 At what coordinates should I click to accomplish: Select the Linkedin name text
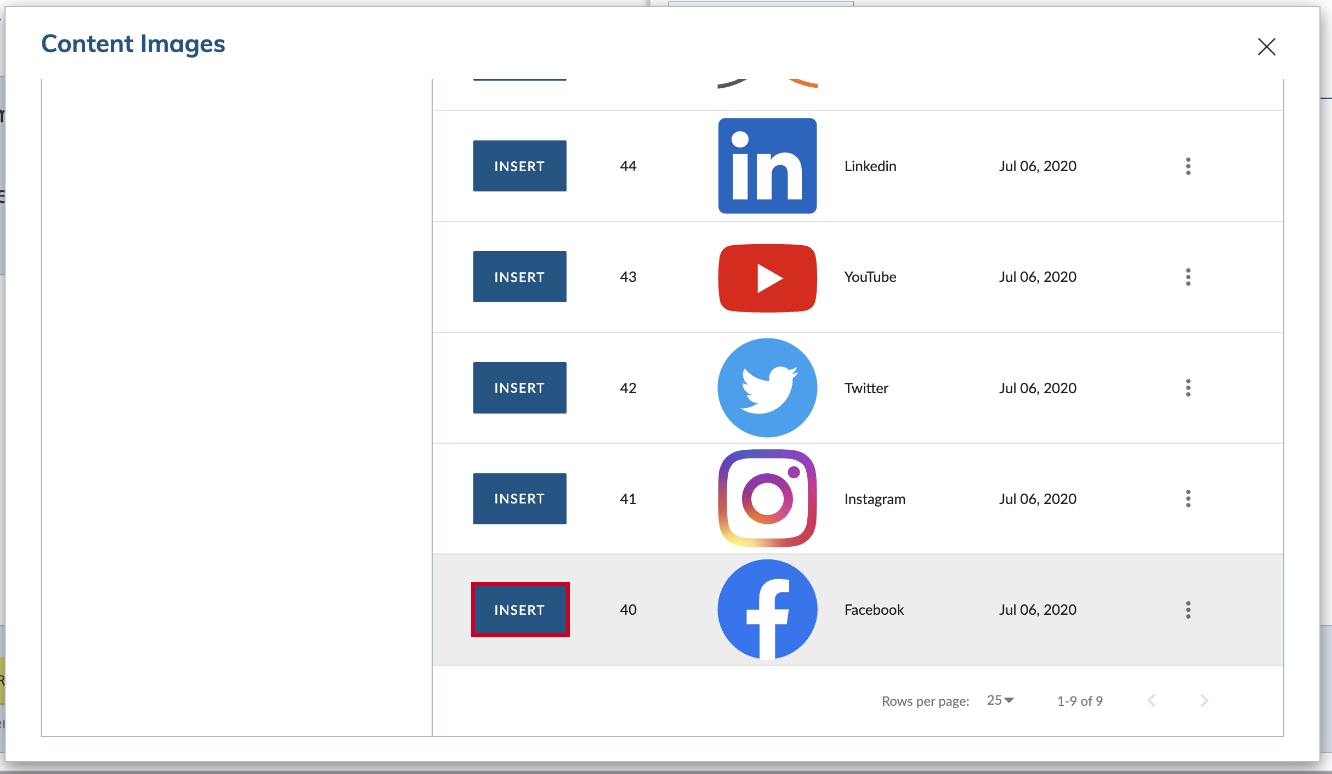870,166
